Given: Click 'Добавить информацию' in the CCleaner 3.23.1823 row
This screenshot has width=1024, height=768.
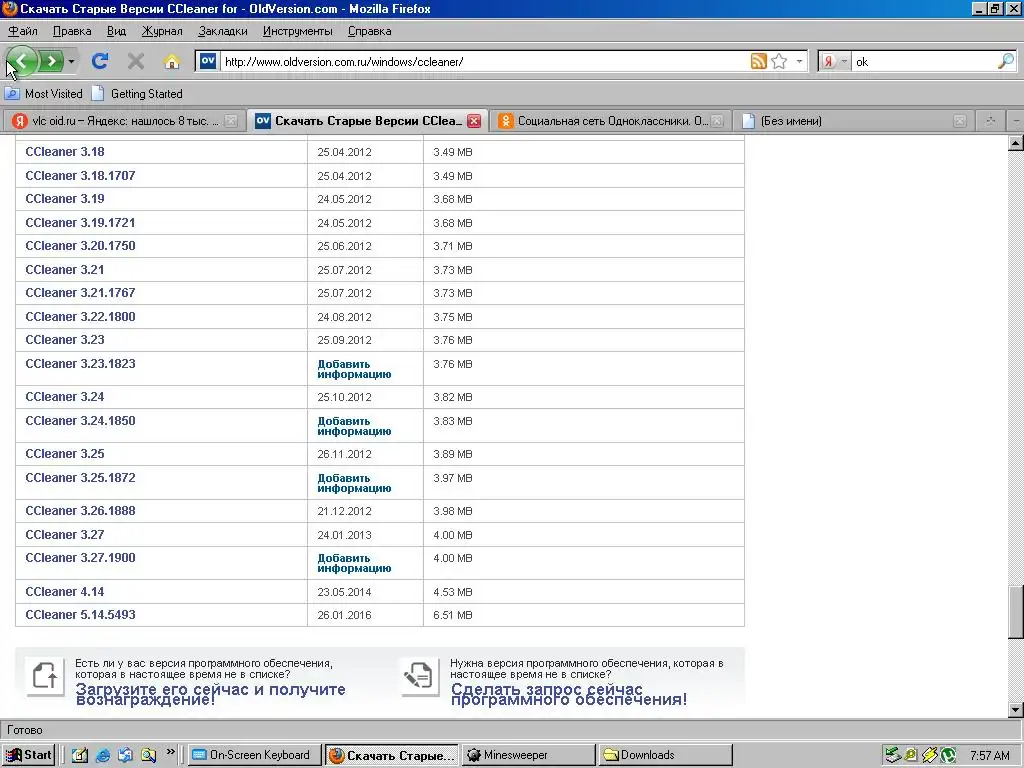Looking at the screenshot, I should tap(354, 369).
